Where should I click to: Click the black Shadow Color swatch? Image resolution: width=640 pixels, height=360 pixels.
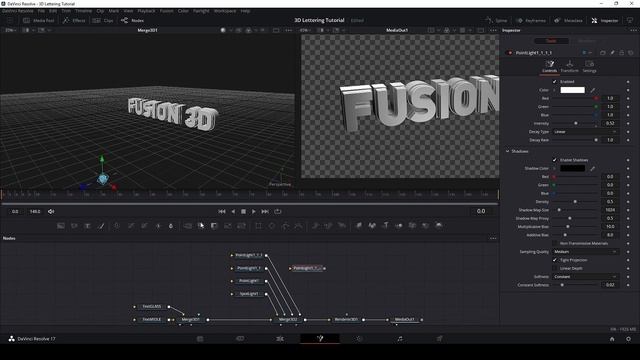point(572,168)
